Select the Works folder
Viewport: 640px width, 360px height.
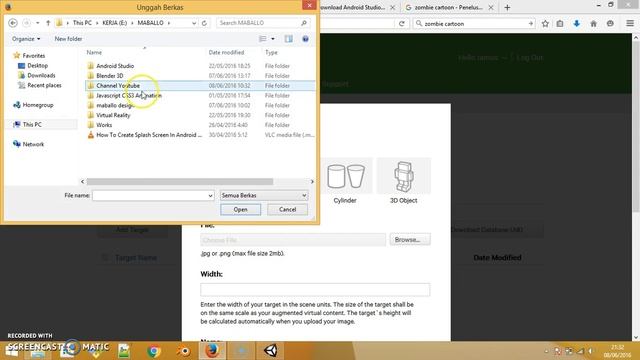tap(104, 125)
